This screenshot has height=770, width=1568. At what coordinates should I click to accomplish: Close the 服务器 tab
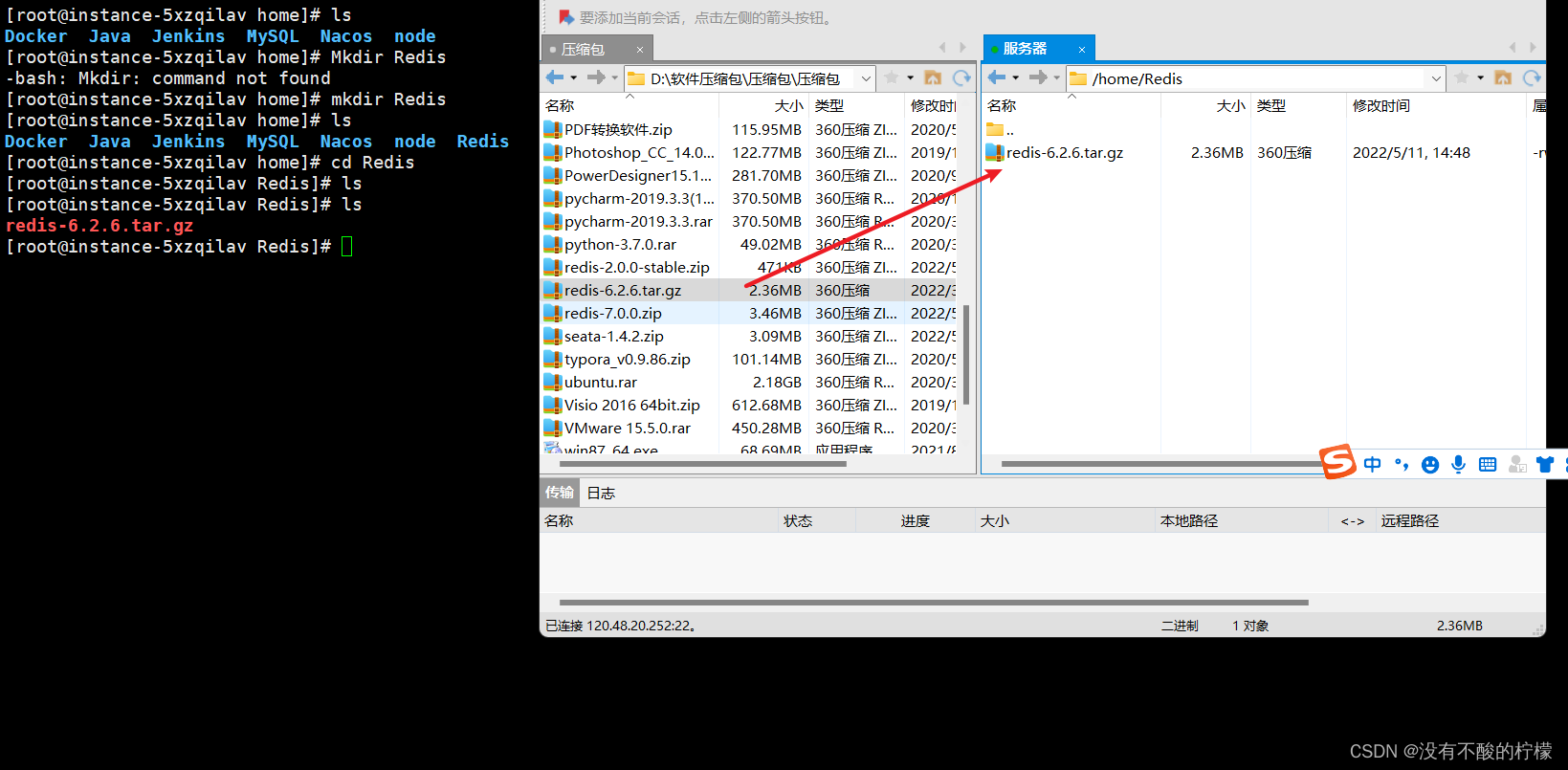[x=1082, y=49]
